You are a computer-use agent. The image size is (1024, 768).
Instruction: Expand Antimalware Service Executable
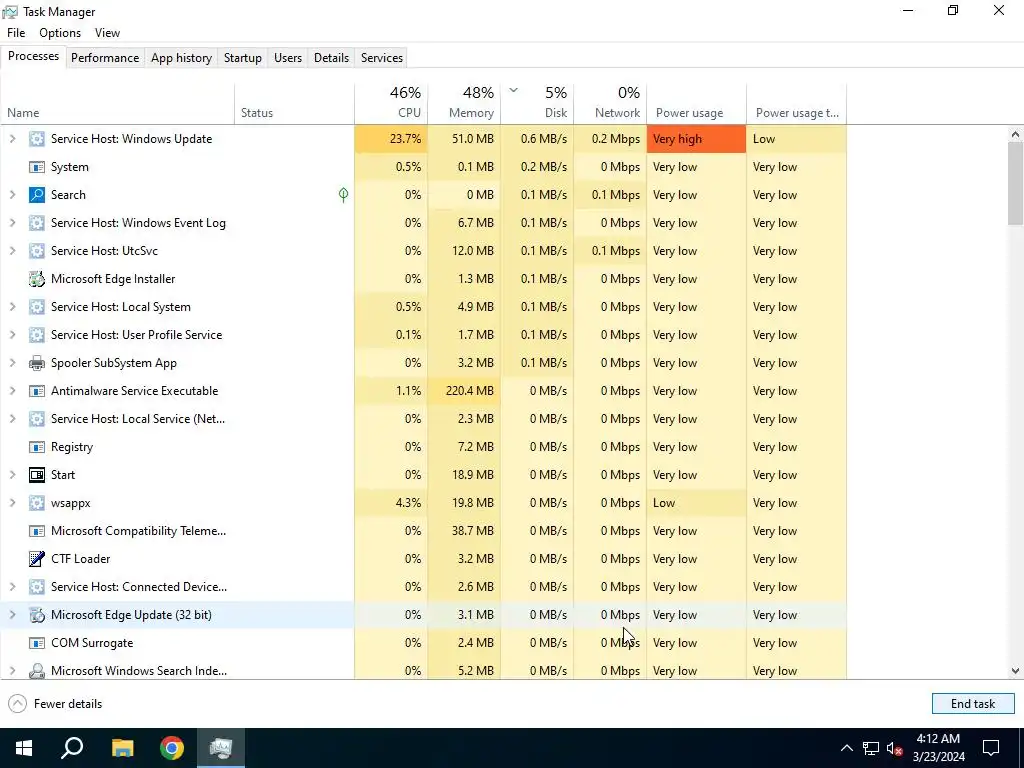pyautogui.click(x=12, y=391)
